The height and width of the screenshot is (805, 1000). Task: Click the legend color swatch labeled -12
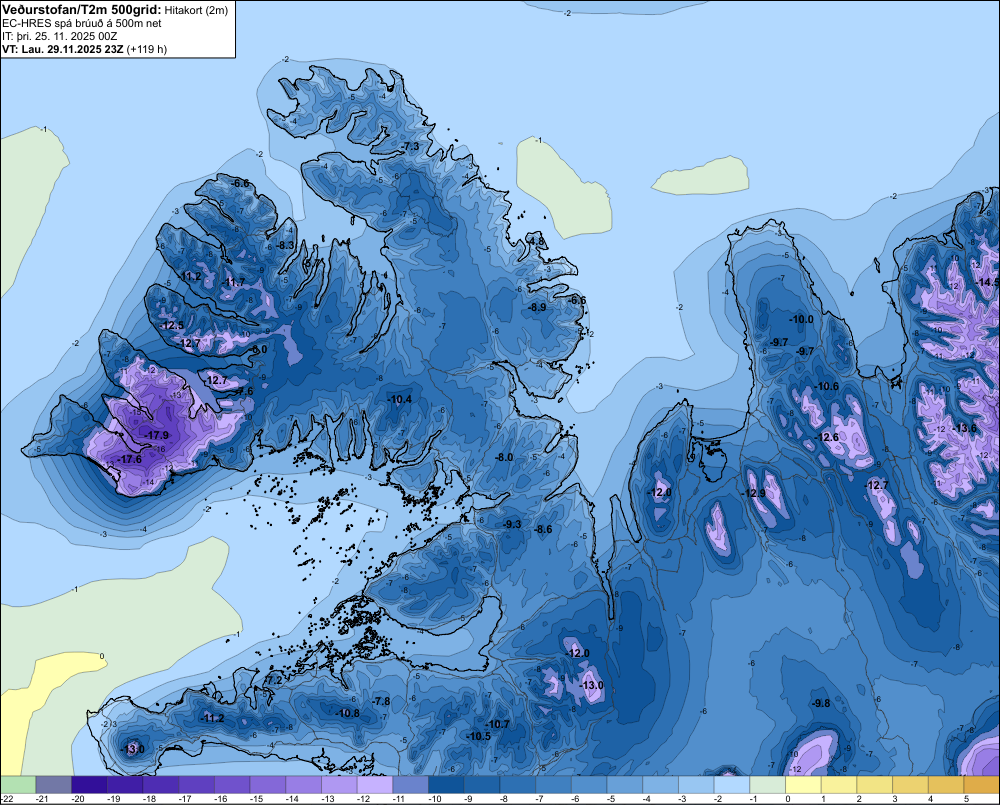(x=375, y=785)
